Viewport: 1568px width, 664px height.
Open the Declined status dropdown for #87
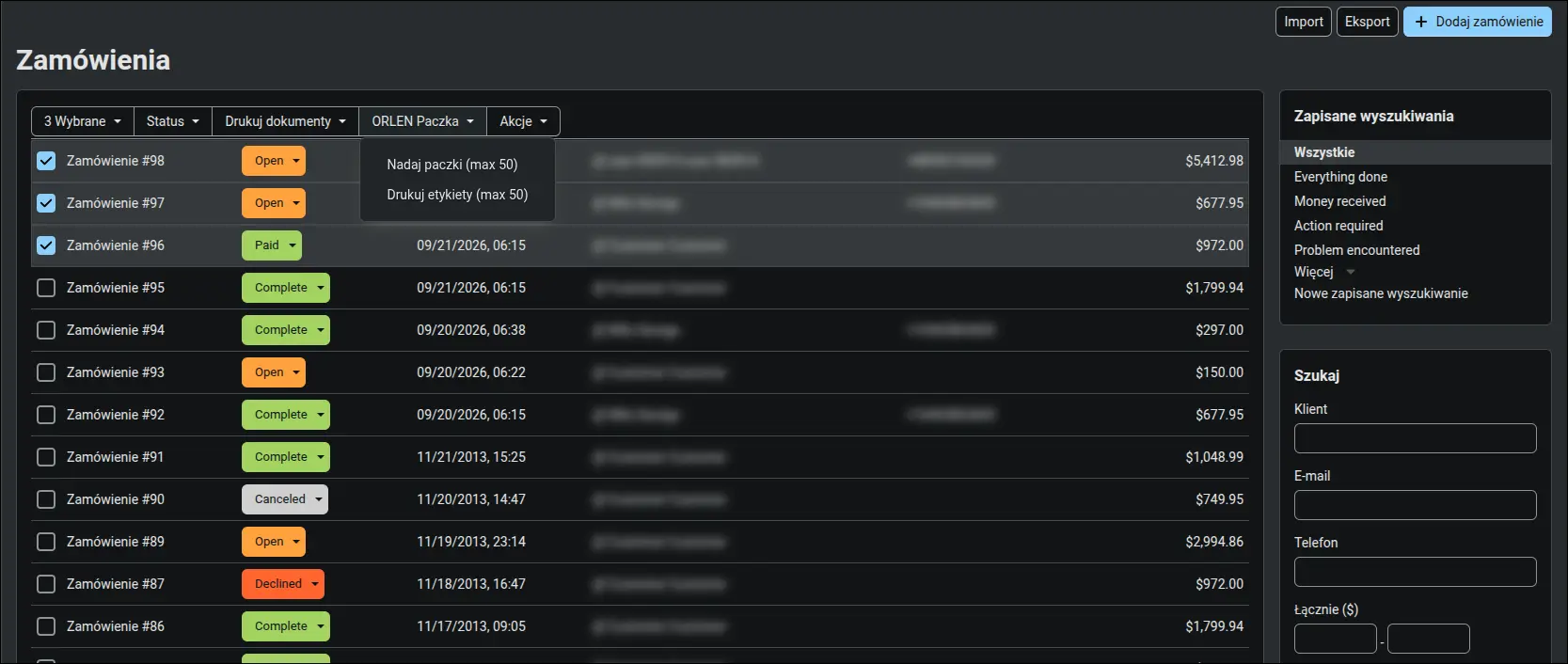pyautogui.click(x=283, y=584)
